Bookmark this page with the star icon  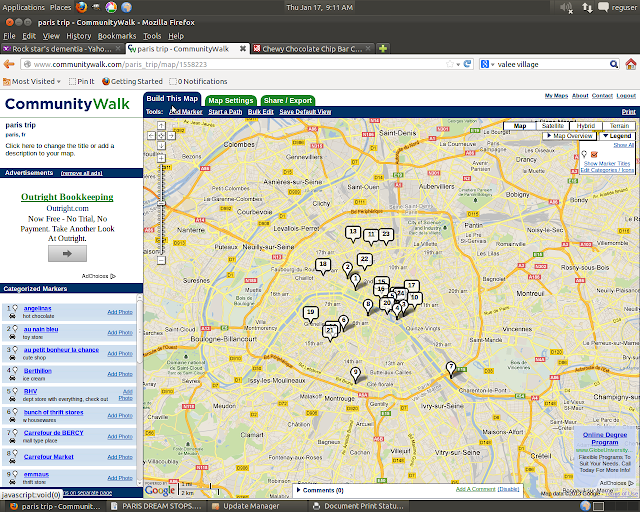(450, 64)
